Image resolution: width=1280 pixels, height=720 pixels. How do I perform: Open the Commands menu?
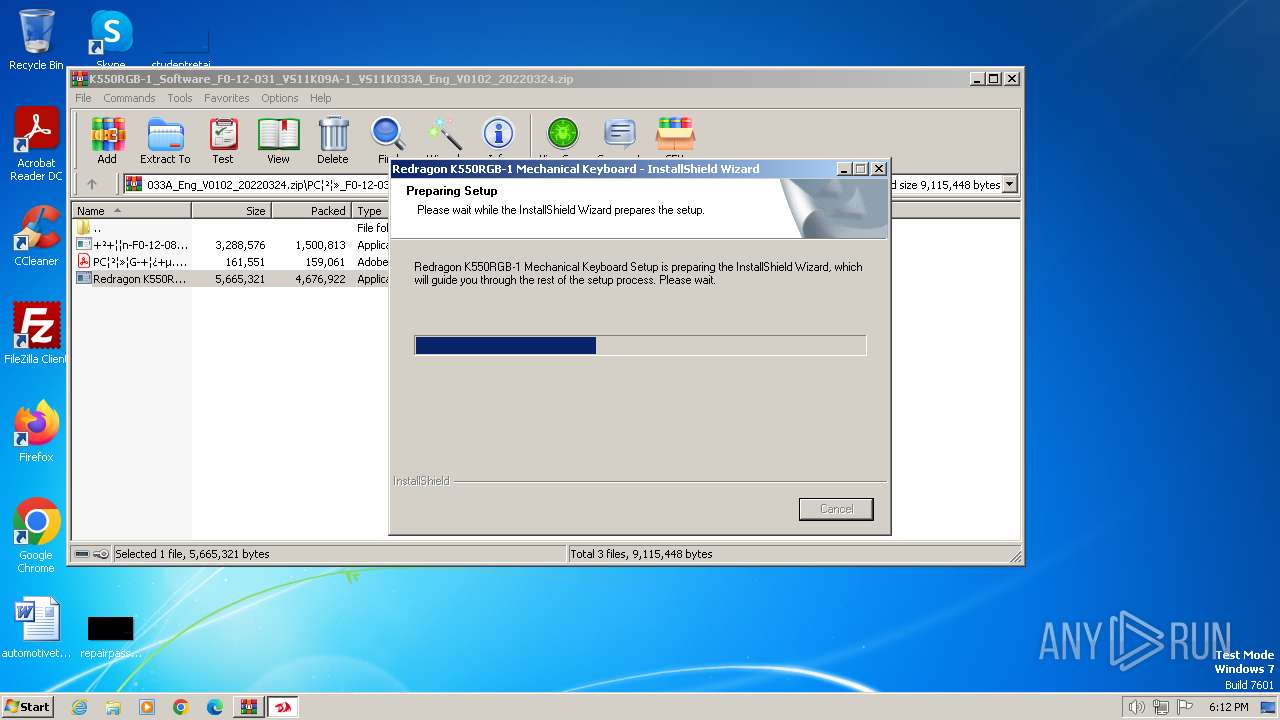(129, 98)
